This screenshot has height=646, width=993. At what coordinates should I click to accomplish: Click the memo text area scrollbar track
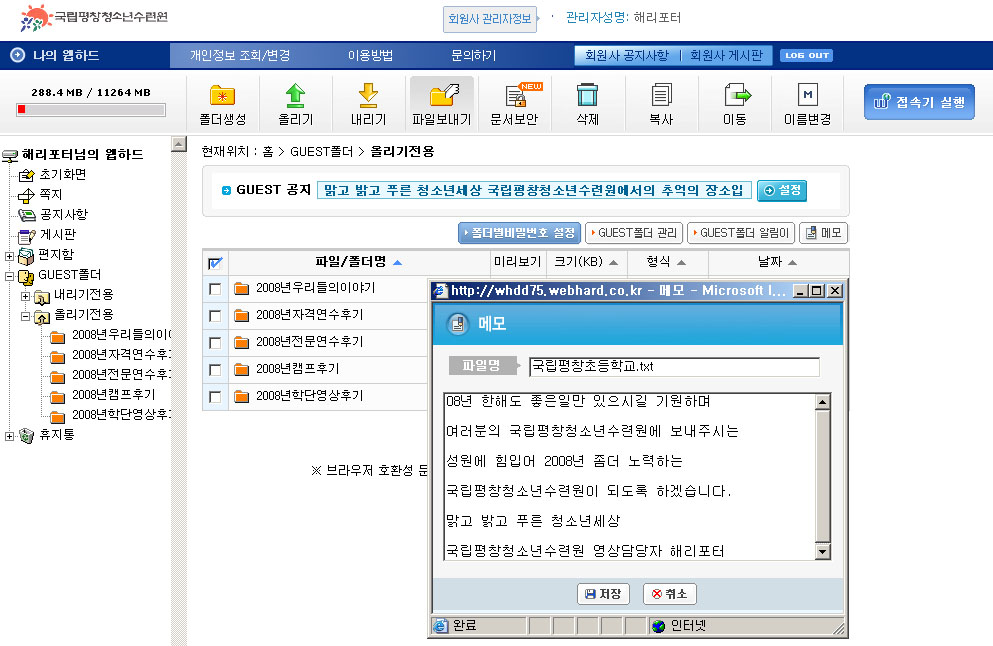(x=823, y=477)
